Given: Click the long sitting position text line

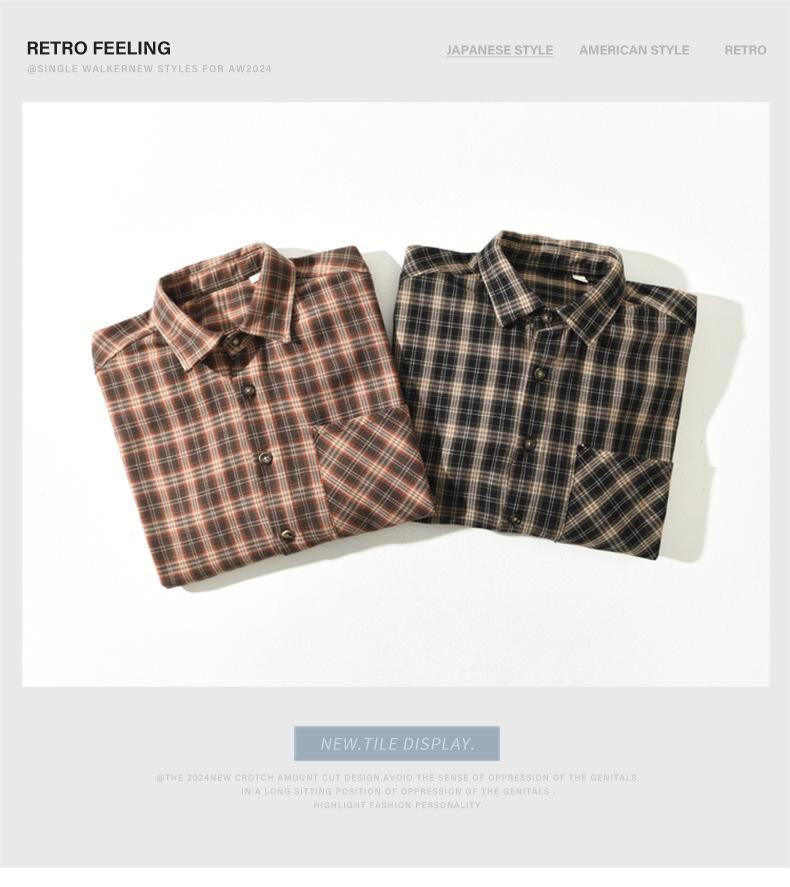Looking at the screenshot, I should (398, 791).
